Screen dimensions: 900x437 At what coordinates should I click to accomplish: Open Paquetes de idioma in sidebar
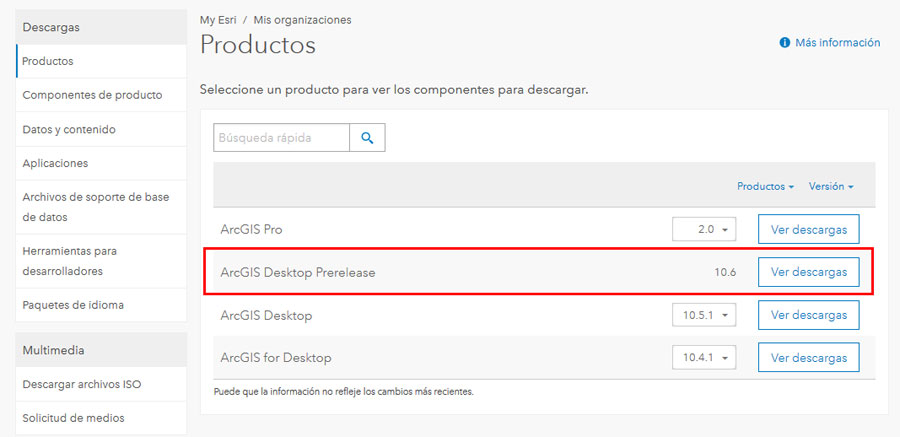(x=102, y=305)
